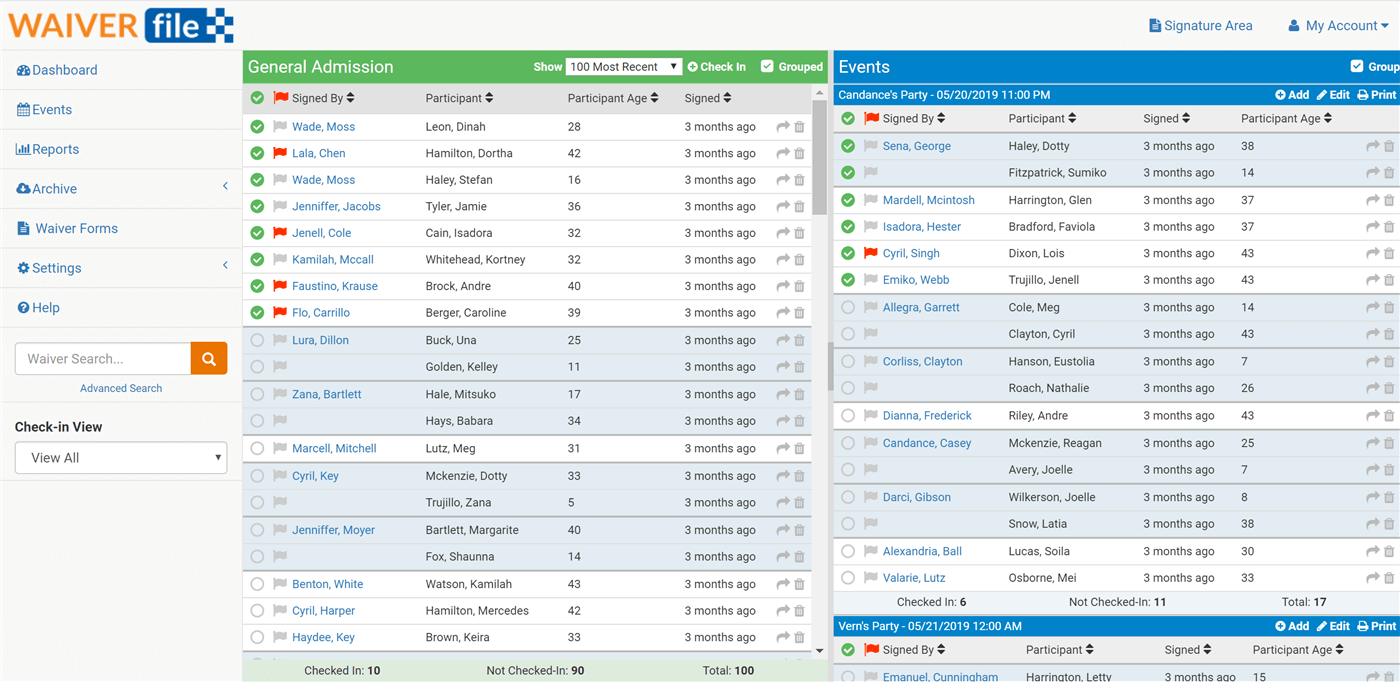Expand the My Account dropdown menu

point(1338,25)
